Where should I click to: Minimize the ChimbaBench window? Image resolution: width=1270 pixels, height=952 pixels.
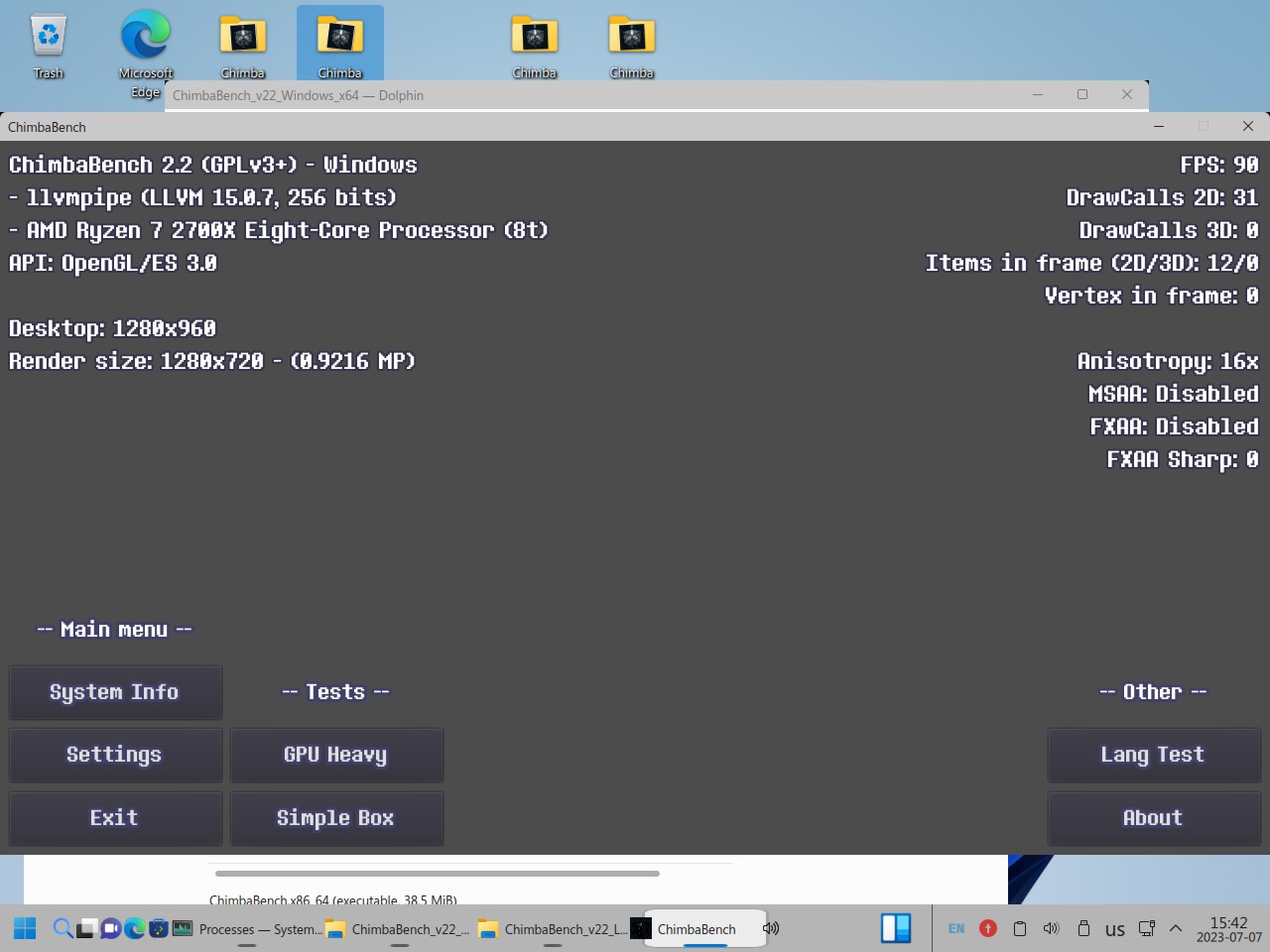pyautogui.click(x=1159, y=126)
